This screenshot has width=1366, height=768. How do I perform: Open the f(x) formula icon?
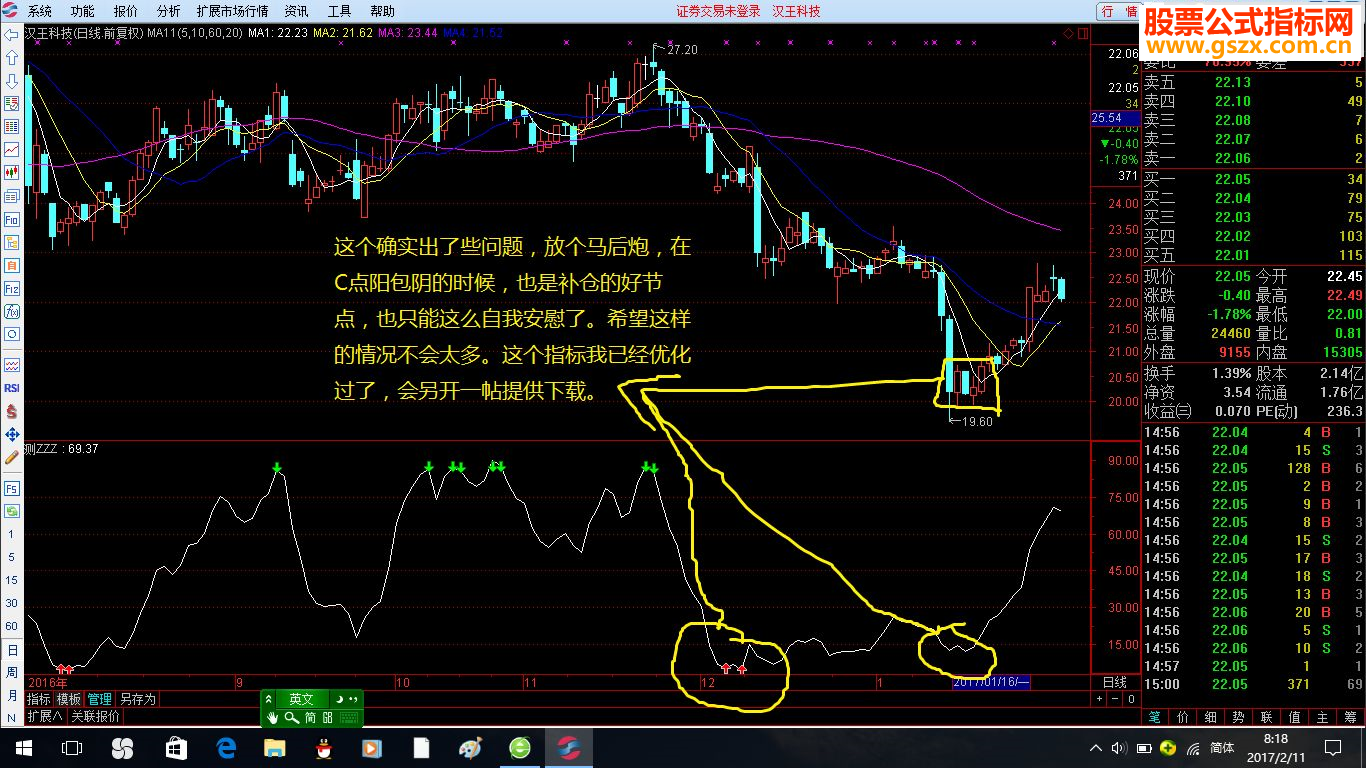pyautogui.click(x=12, y=311)
